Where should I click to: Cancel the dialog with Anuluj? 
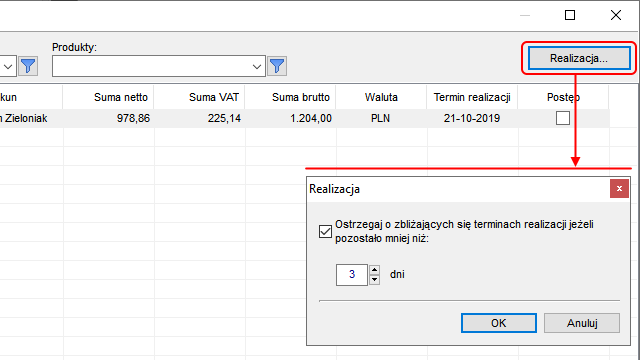coord(582,323)
